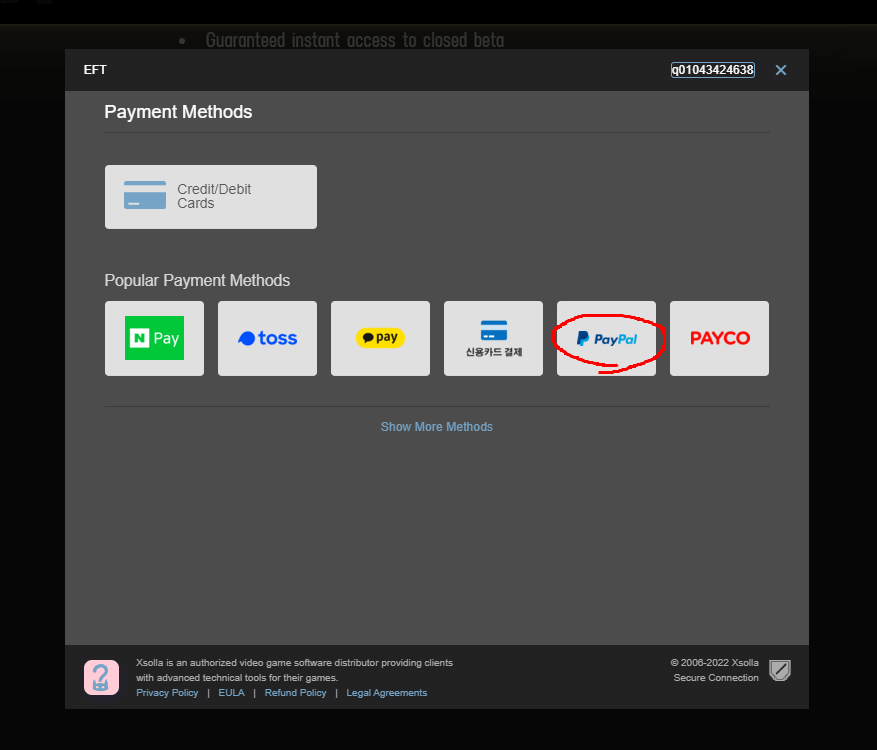Open the Legal Agreements link
877x750 pixels.
click(x=386, y=692)
